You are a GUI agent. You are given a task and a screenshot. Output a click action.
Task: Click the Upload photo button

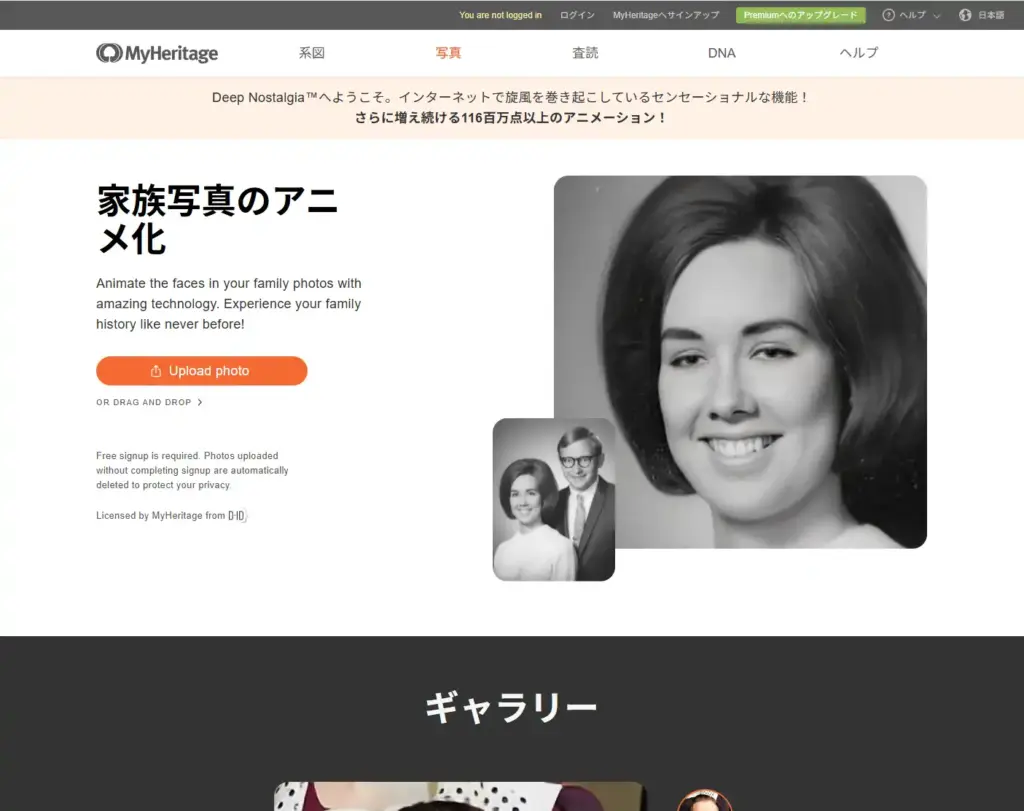click(x=201, y=371)
